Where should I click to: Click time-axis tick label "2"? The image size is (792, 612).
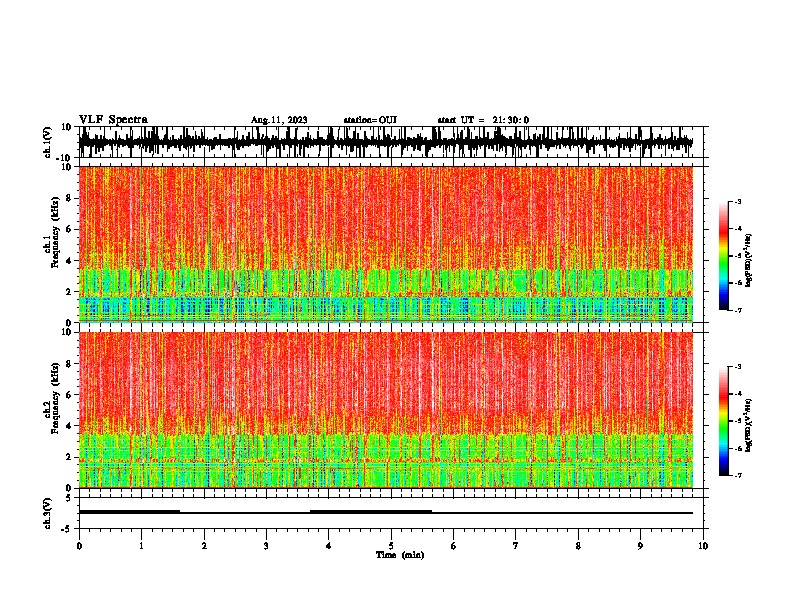204,546
